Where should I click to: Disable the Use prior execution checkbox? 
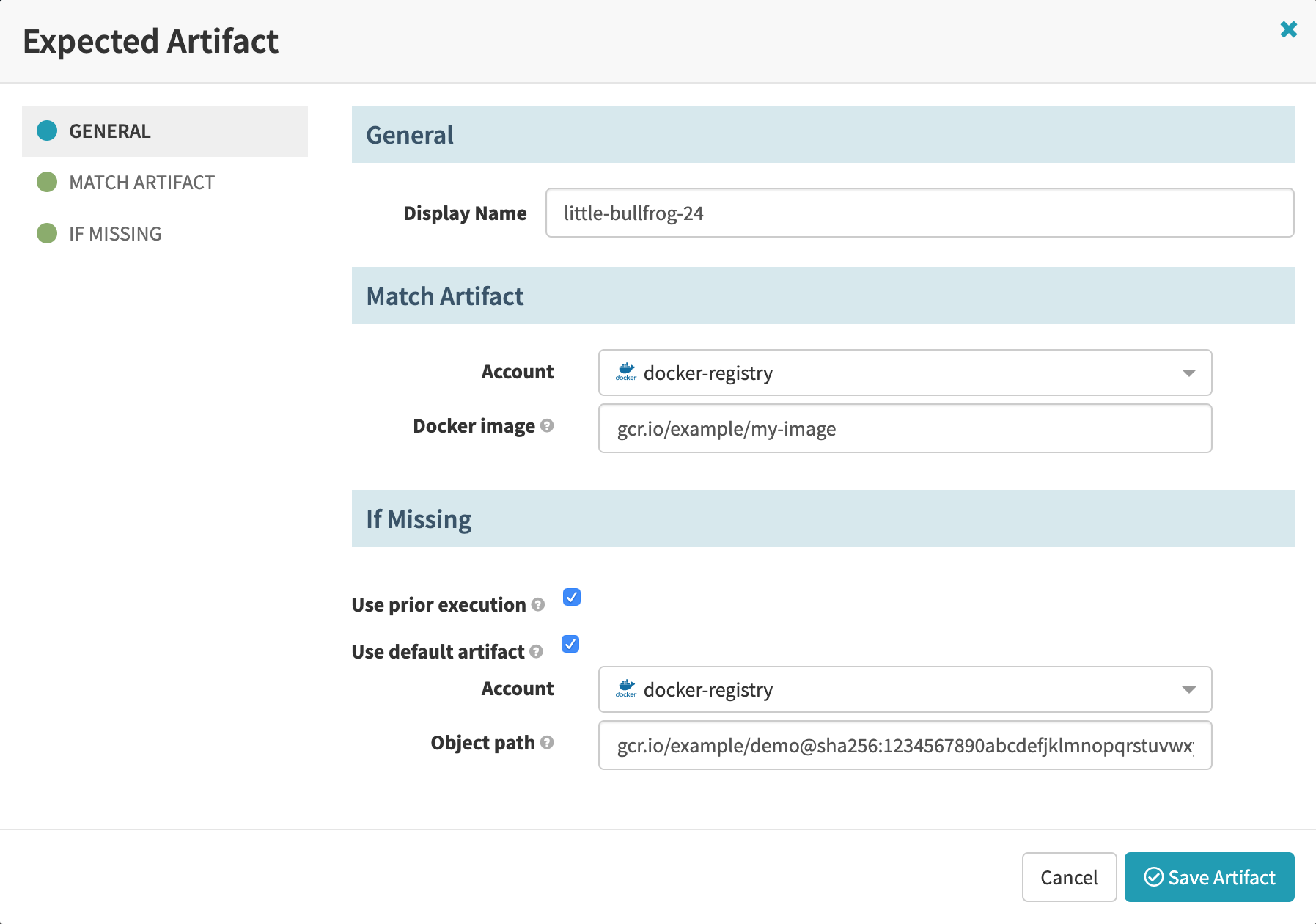(571, 597)
